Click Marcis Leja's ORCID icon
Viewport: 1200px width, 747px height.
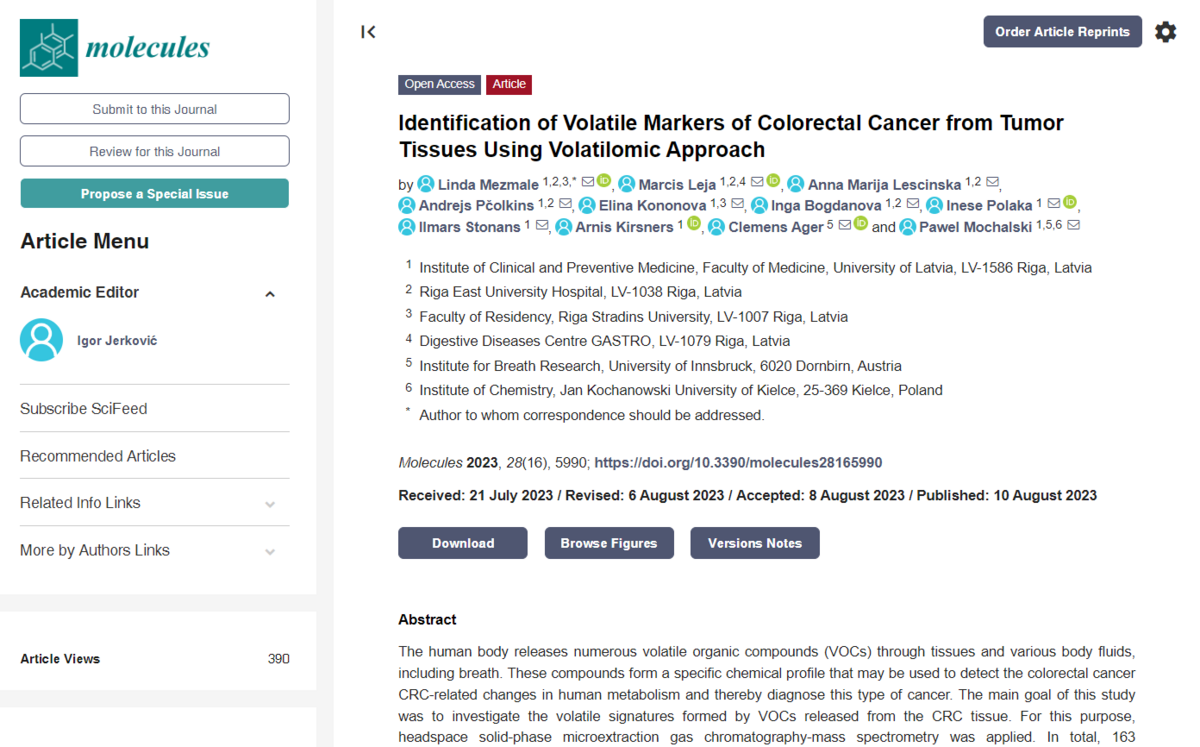coord(773,181)
